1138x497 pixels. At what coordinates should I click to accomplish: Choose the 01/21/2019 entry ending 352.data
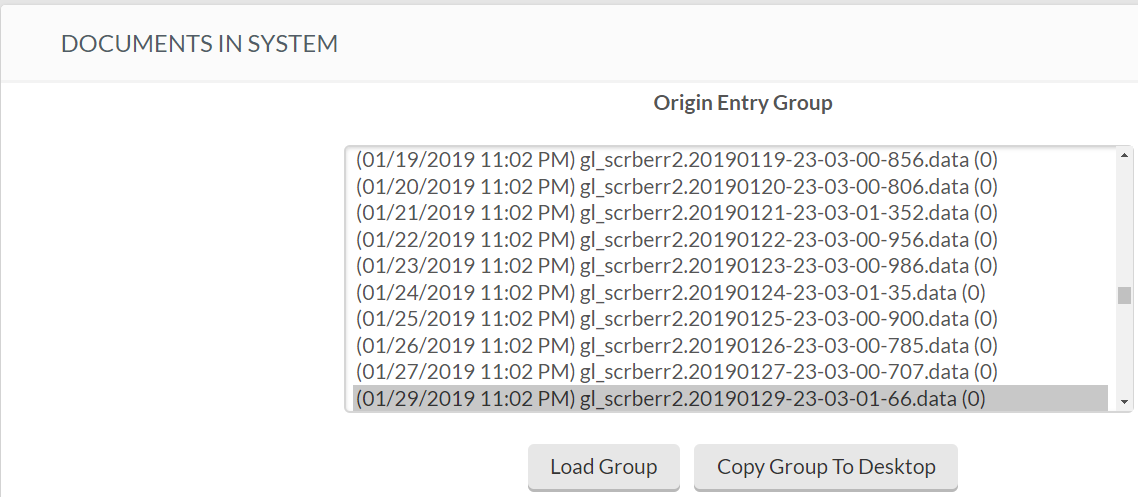677,213
